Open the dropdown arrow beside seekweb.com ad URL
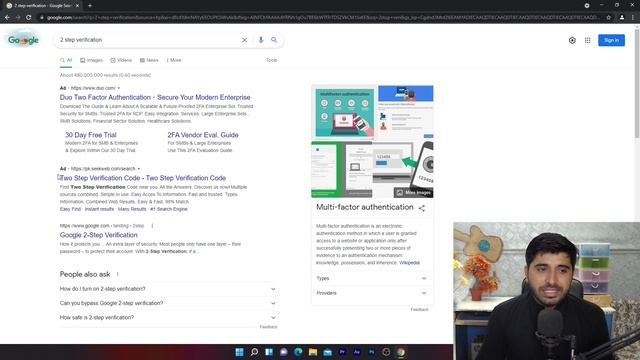Image resolution: width=640 pixels, height=360 pixels. [x=138, y=169]
